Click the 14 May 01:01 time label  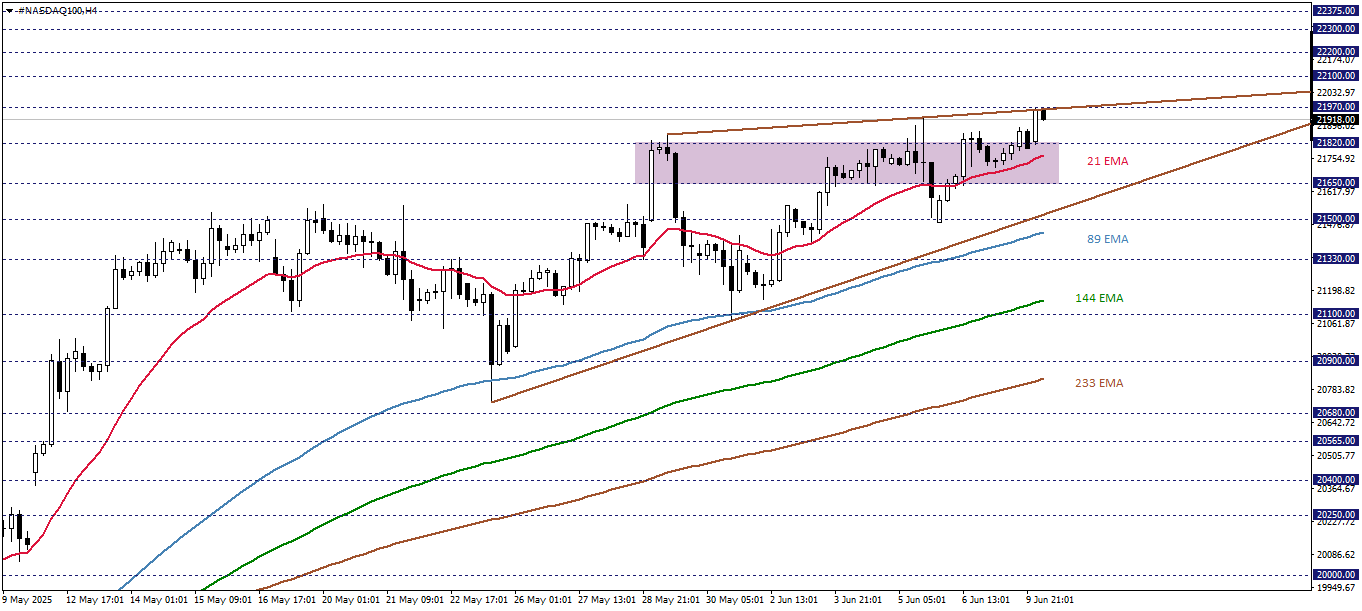tap(159, 601)
